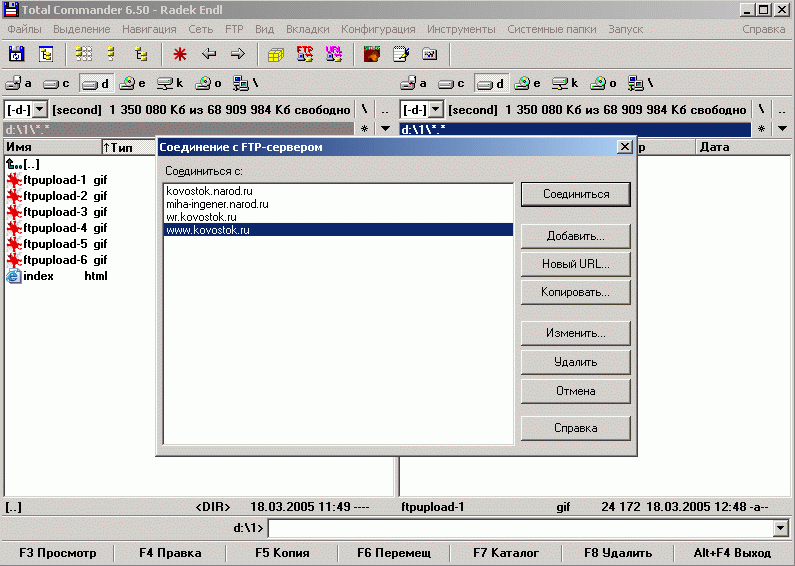
Task: Go back with the left arrow icon
Action: click(209, 54)
